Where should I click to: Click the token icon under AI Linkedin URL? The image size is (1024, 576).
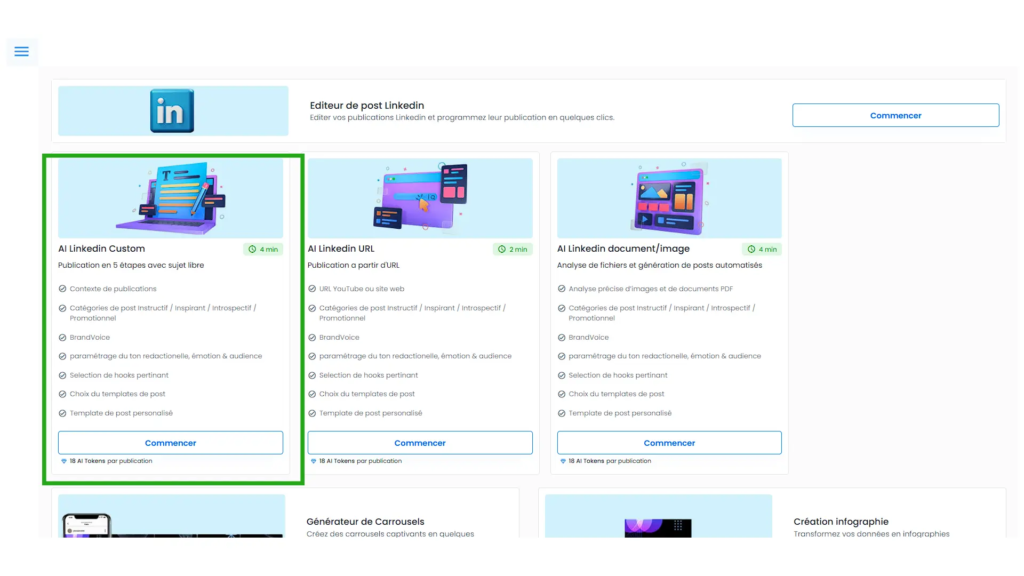coord(313,461)
